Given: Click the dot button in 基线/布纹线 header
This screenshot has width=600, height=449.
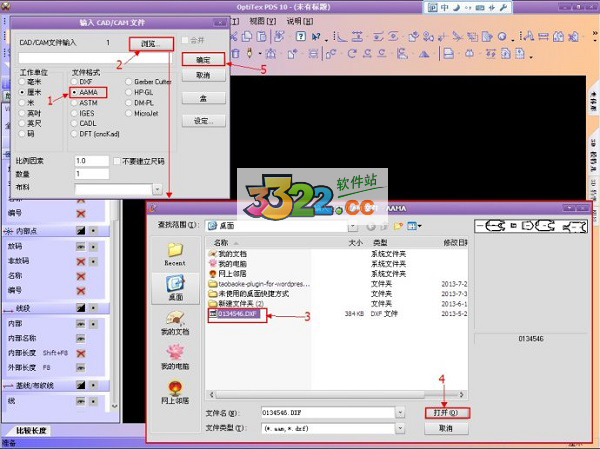Looking at the screenshot, I should click(93, 385).
